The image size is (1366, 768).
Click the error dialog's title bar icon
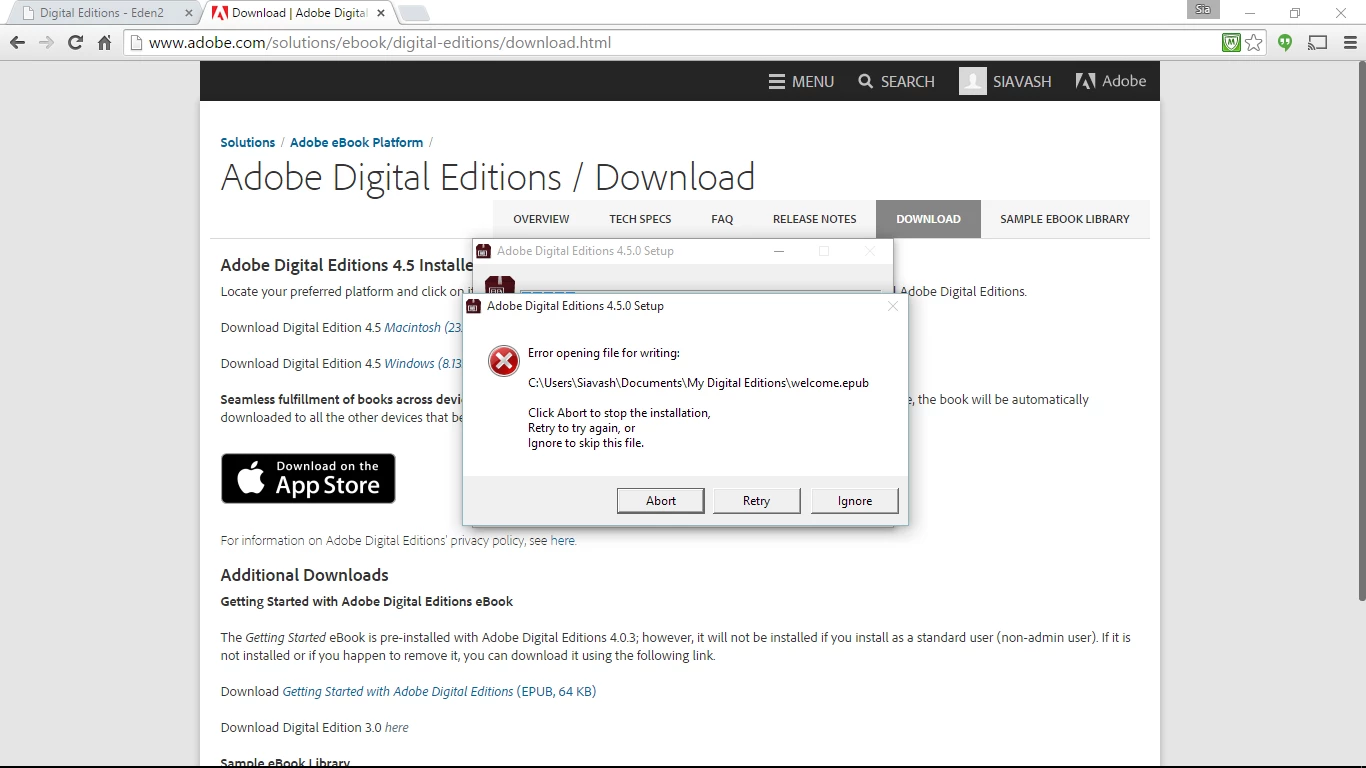475,306
